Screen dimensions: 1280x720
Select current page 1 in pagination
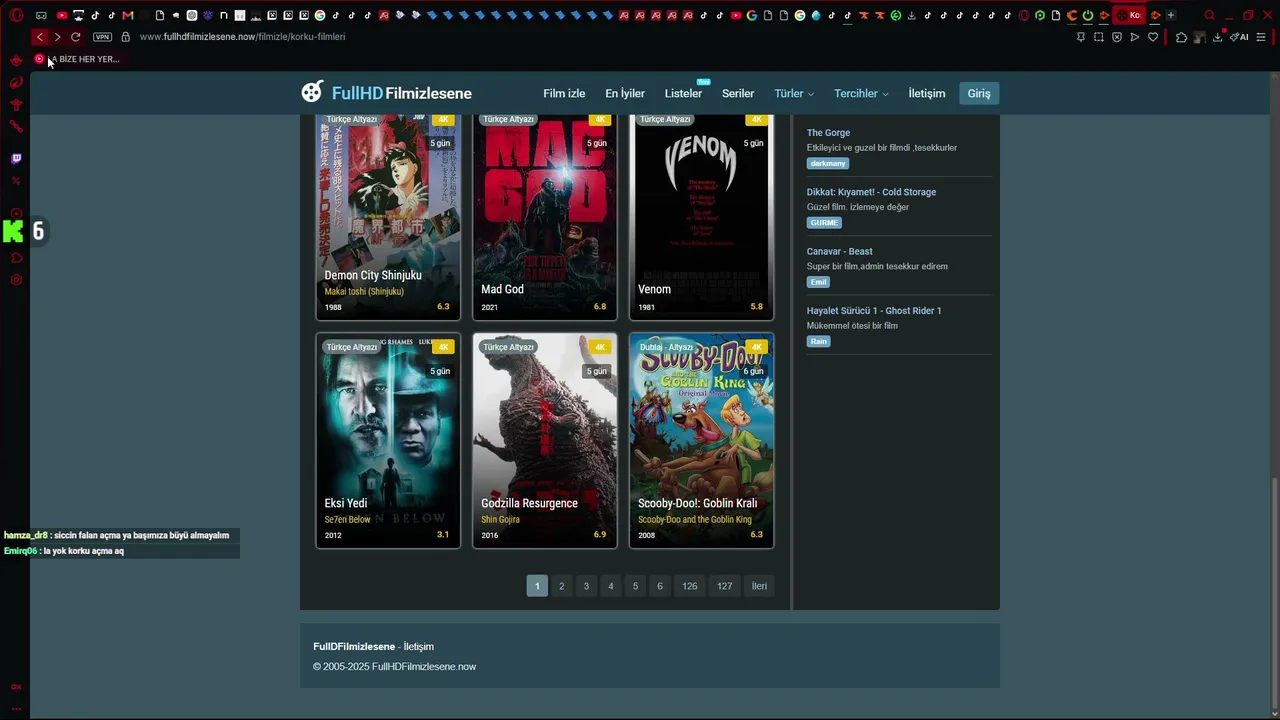(537, 586)
